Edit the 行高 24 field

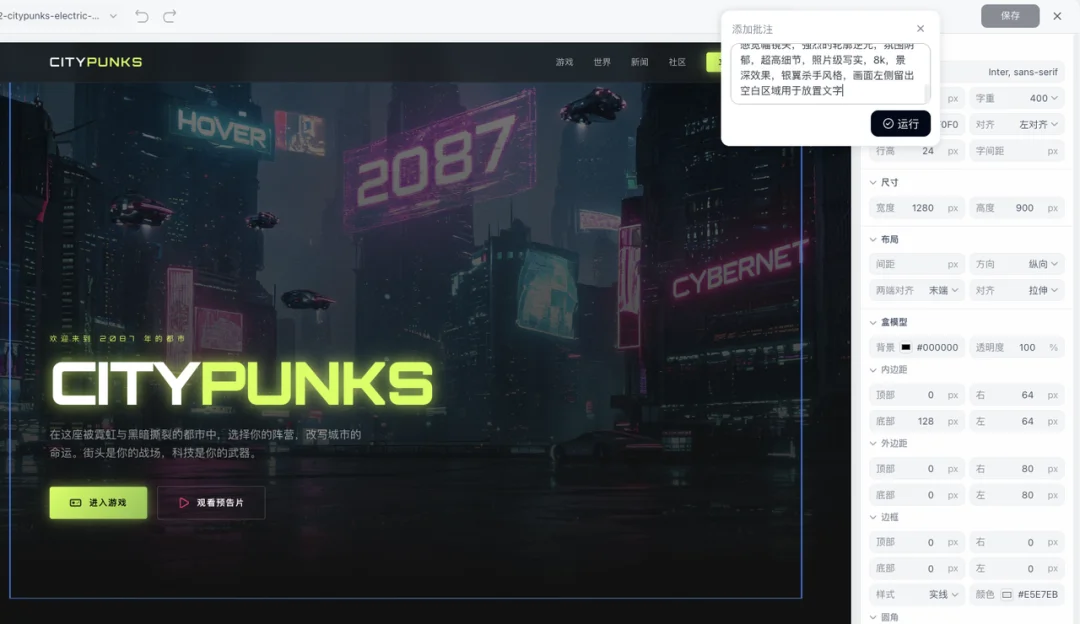(x=917, y=150)
